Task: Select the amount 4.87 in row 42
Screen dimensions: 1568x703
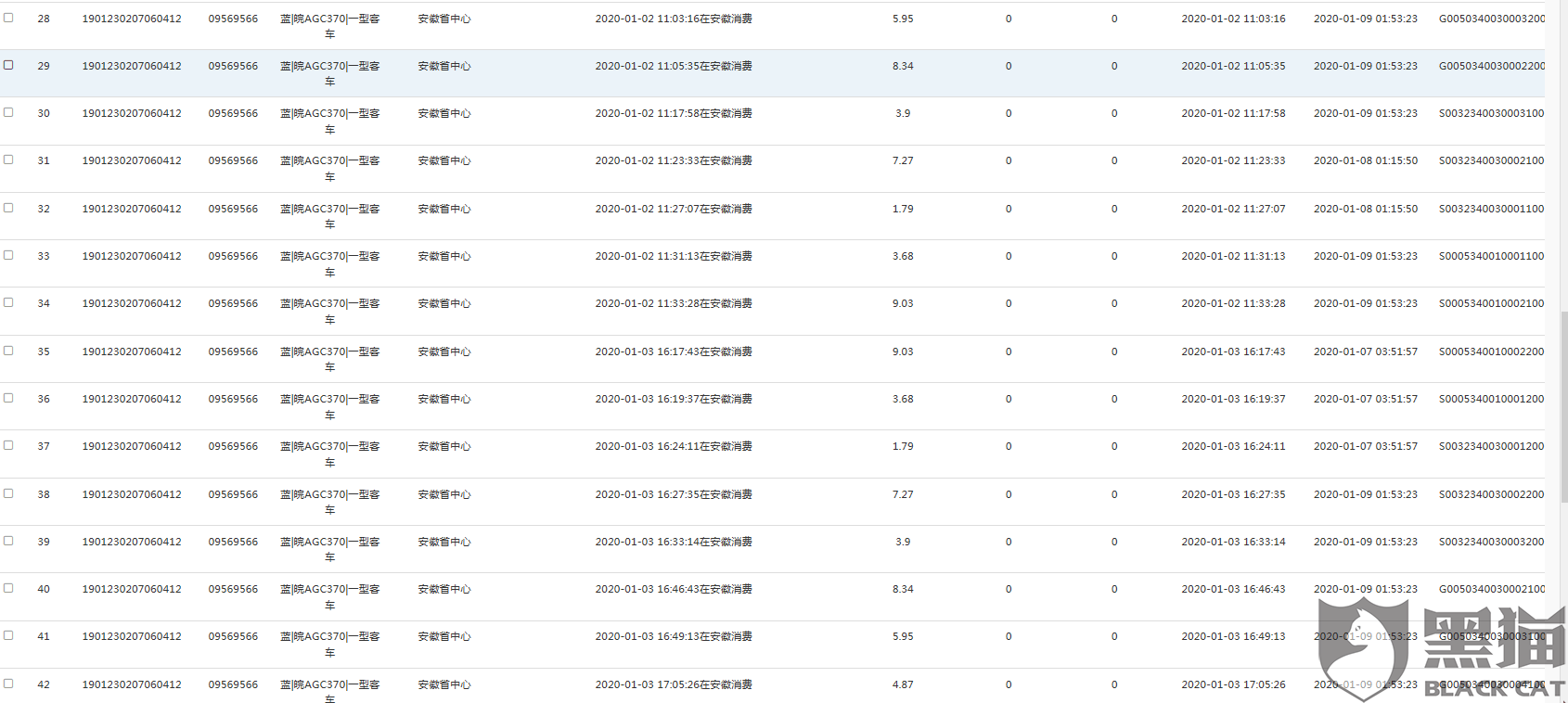Action: coord(903,684)
